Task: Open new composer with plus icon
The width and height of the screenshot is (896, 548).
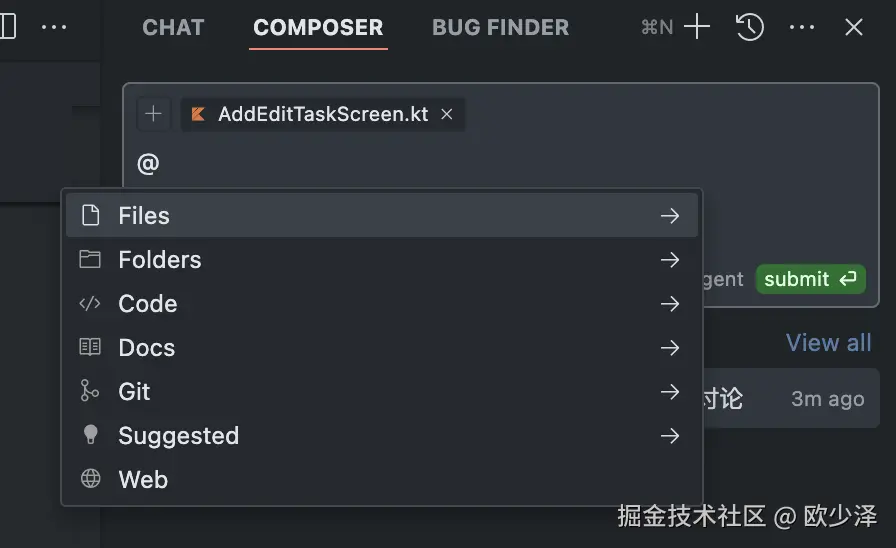Action: tap(696, 28)
